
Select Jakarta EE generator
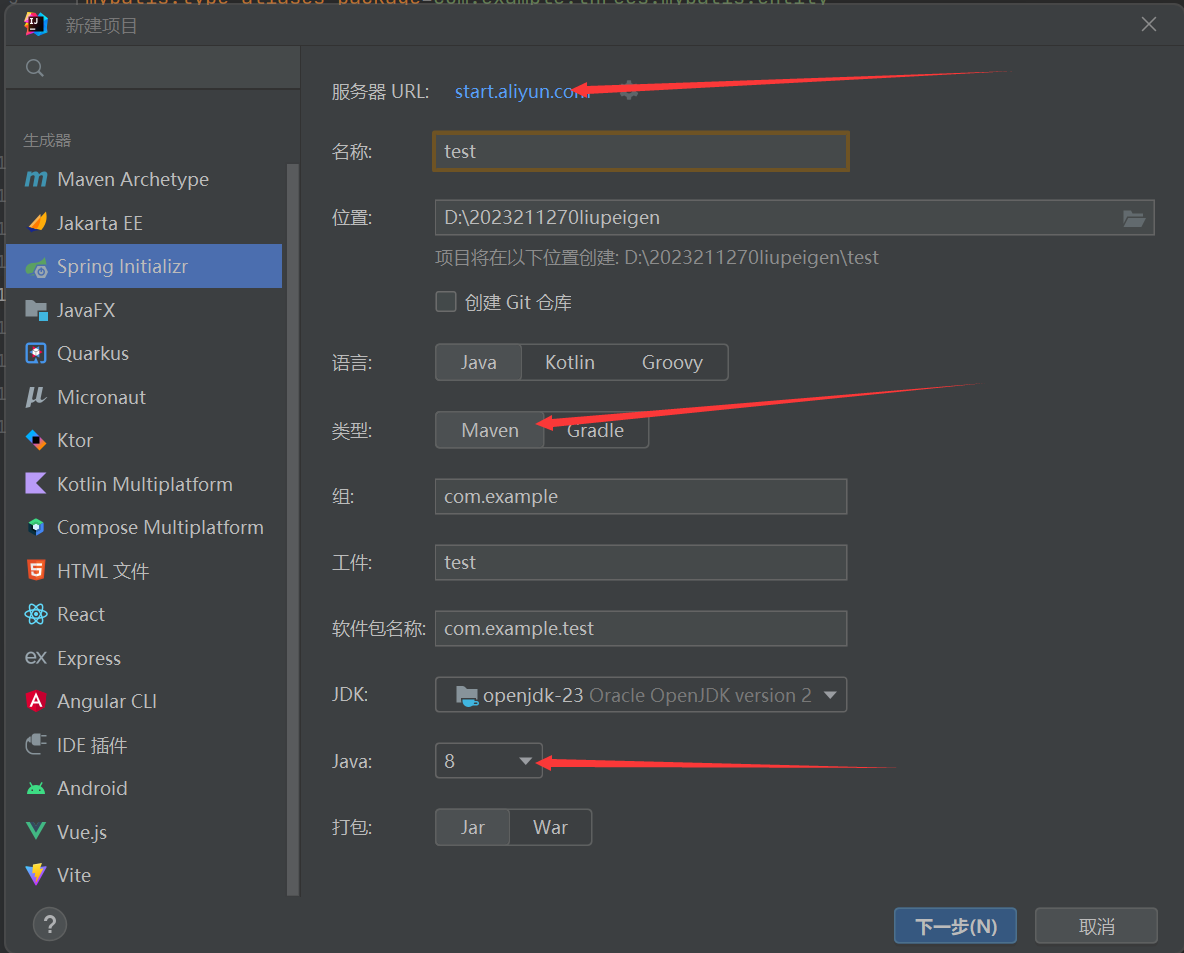[144, 223]
